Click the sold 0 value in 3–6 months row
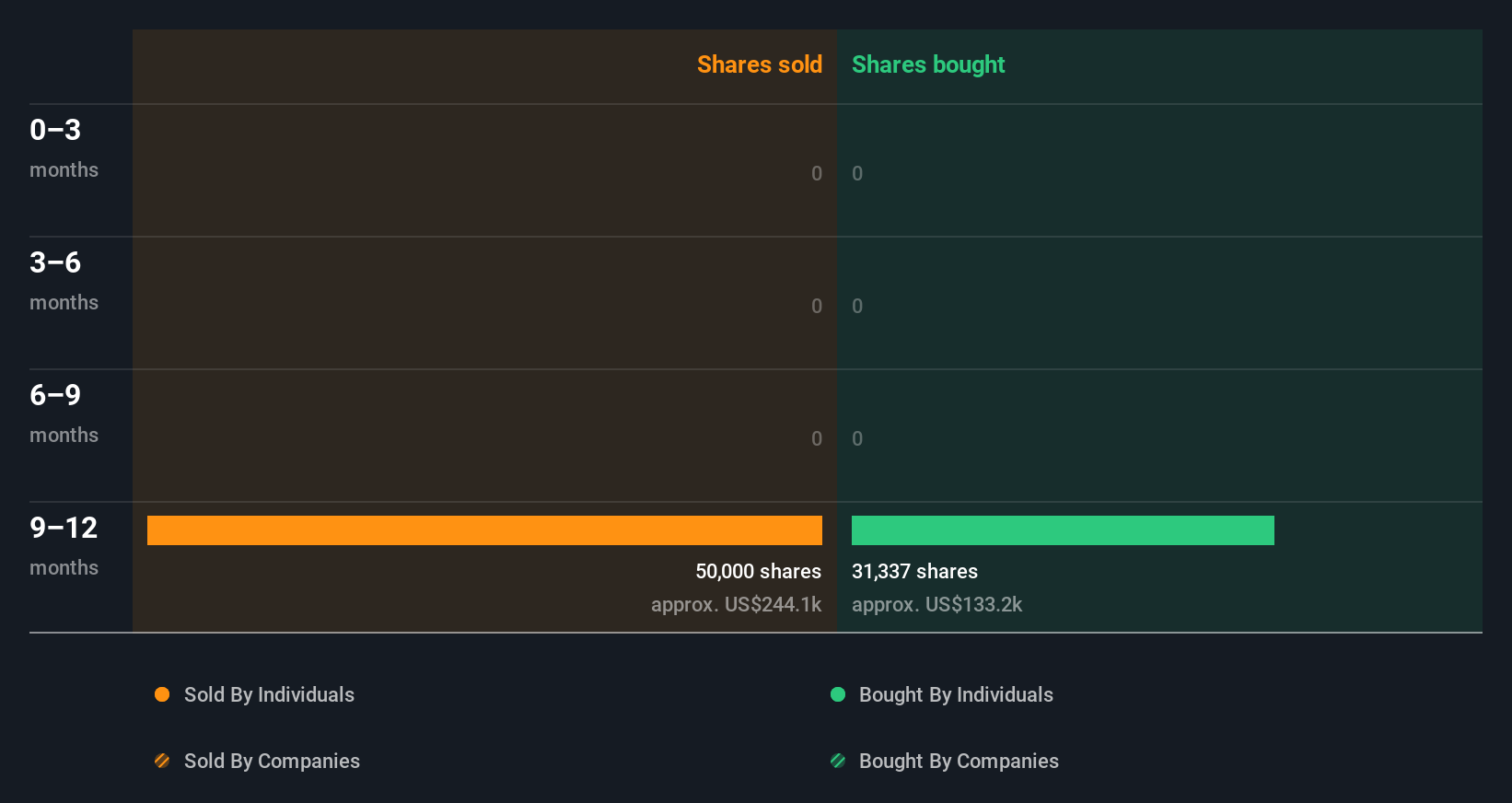The image size is (1512, 803). [x=817, y=306]
